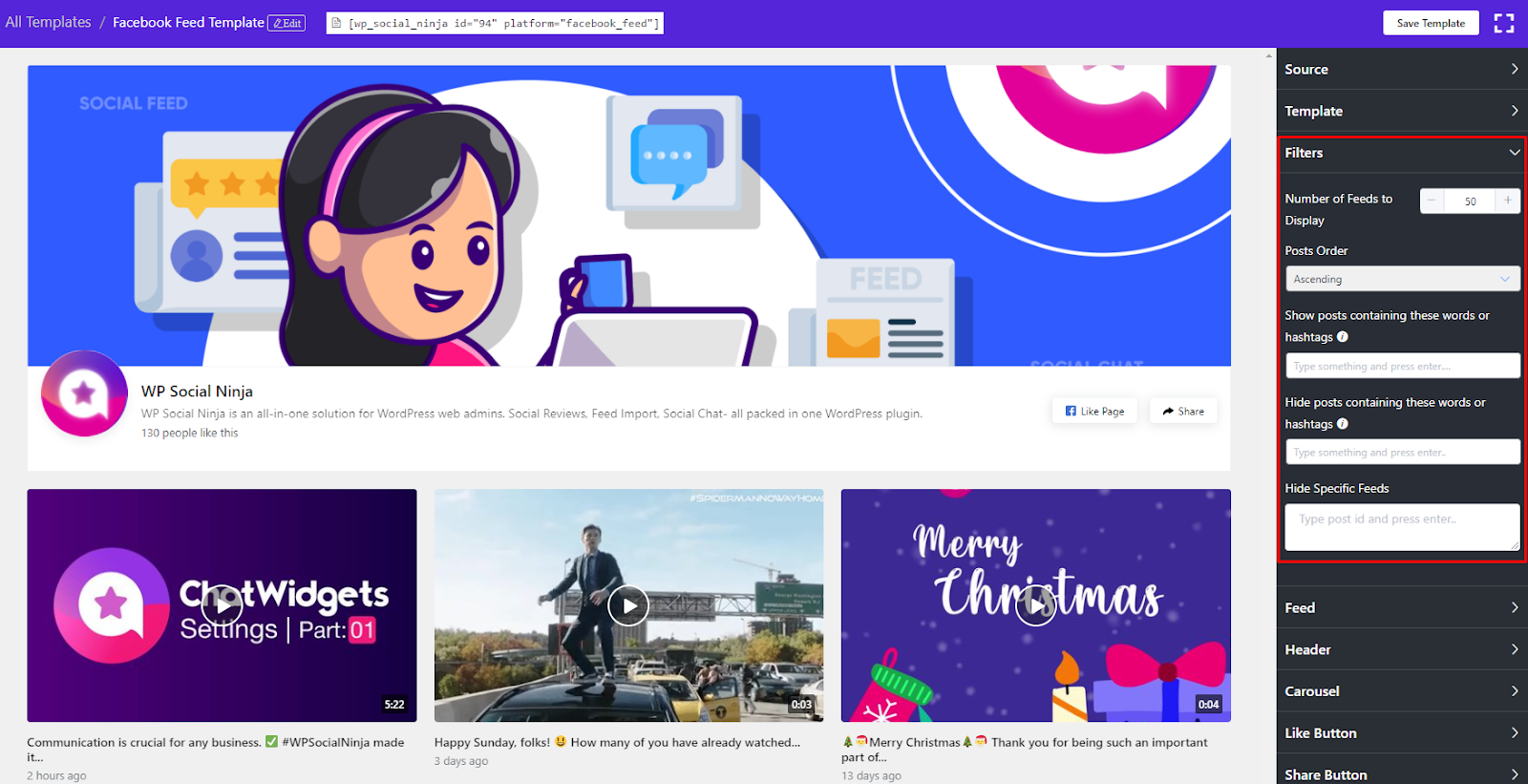This screenshot has height=784, width=1528.
Task: Click the WP Social Ninja profile logo
Action: pyautogui.click(x=84, y=393)
